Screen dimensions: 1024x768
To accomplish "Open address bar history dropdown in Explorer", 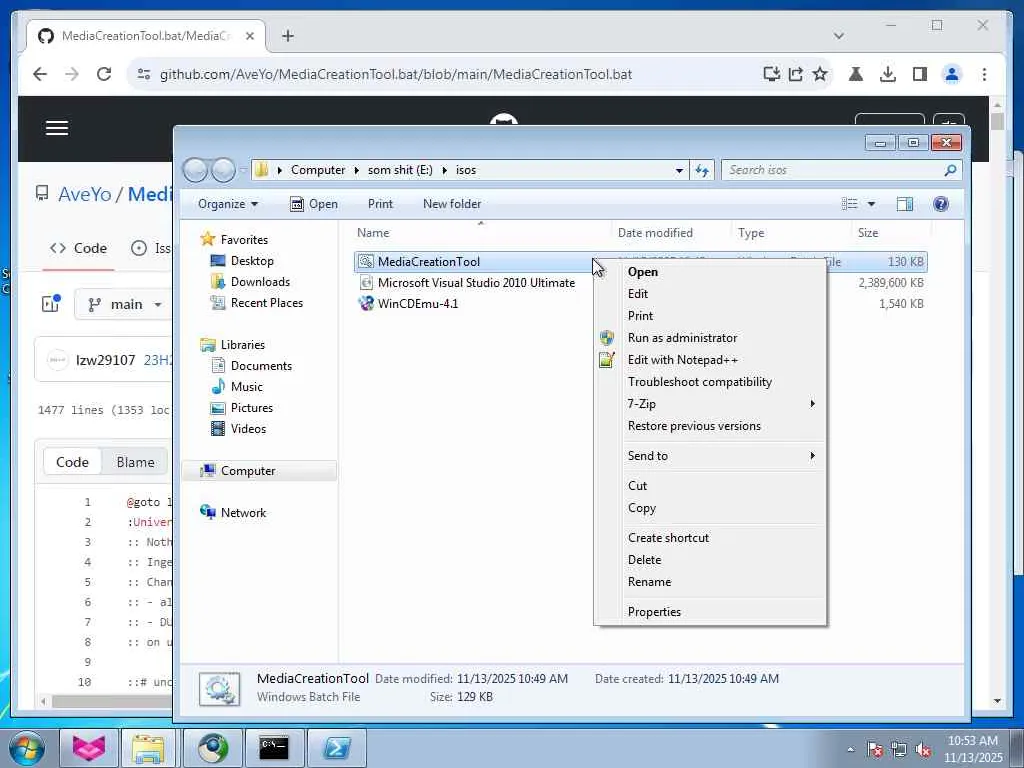I will click(679, 170).
